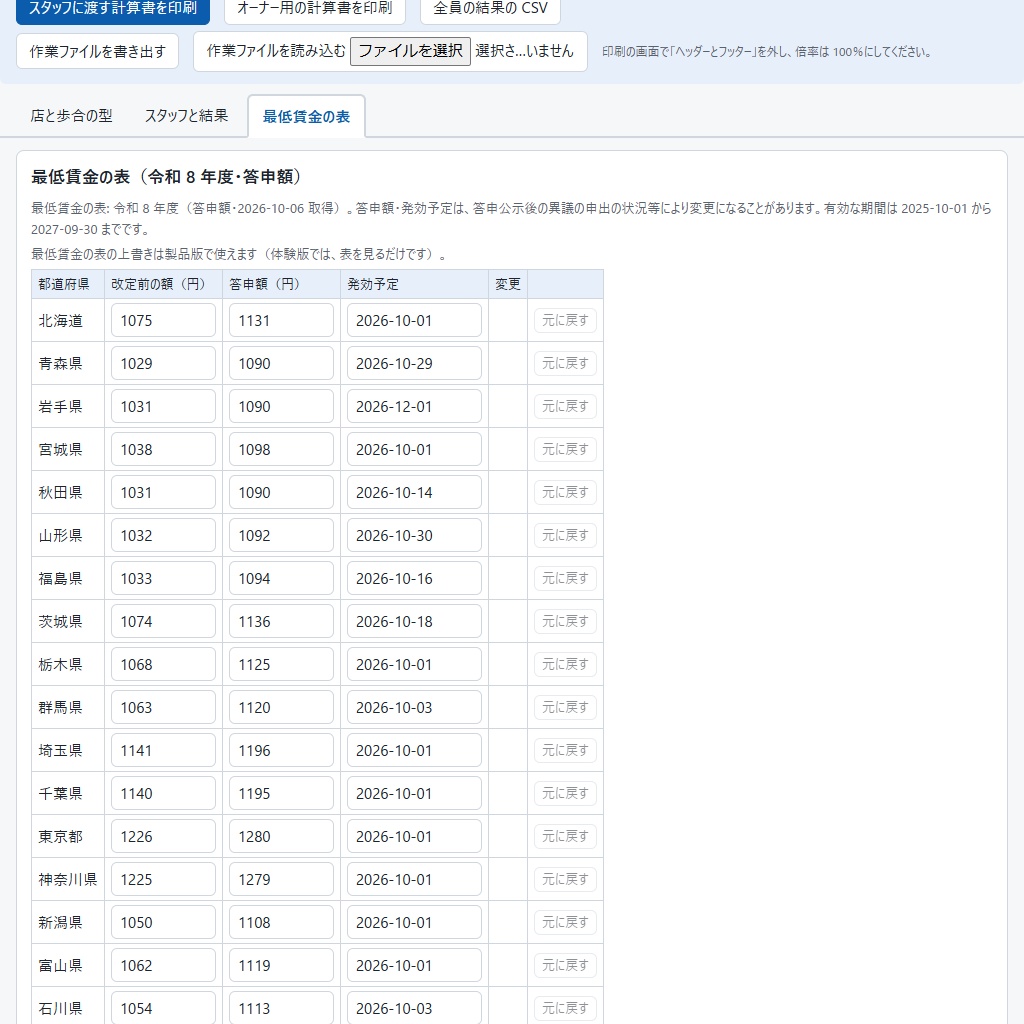1024x1024 pixels.
Task: Click 元に戻す in 北海道 row
Action: tap(565, 320)
